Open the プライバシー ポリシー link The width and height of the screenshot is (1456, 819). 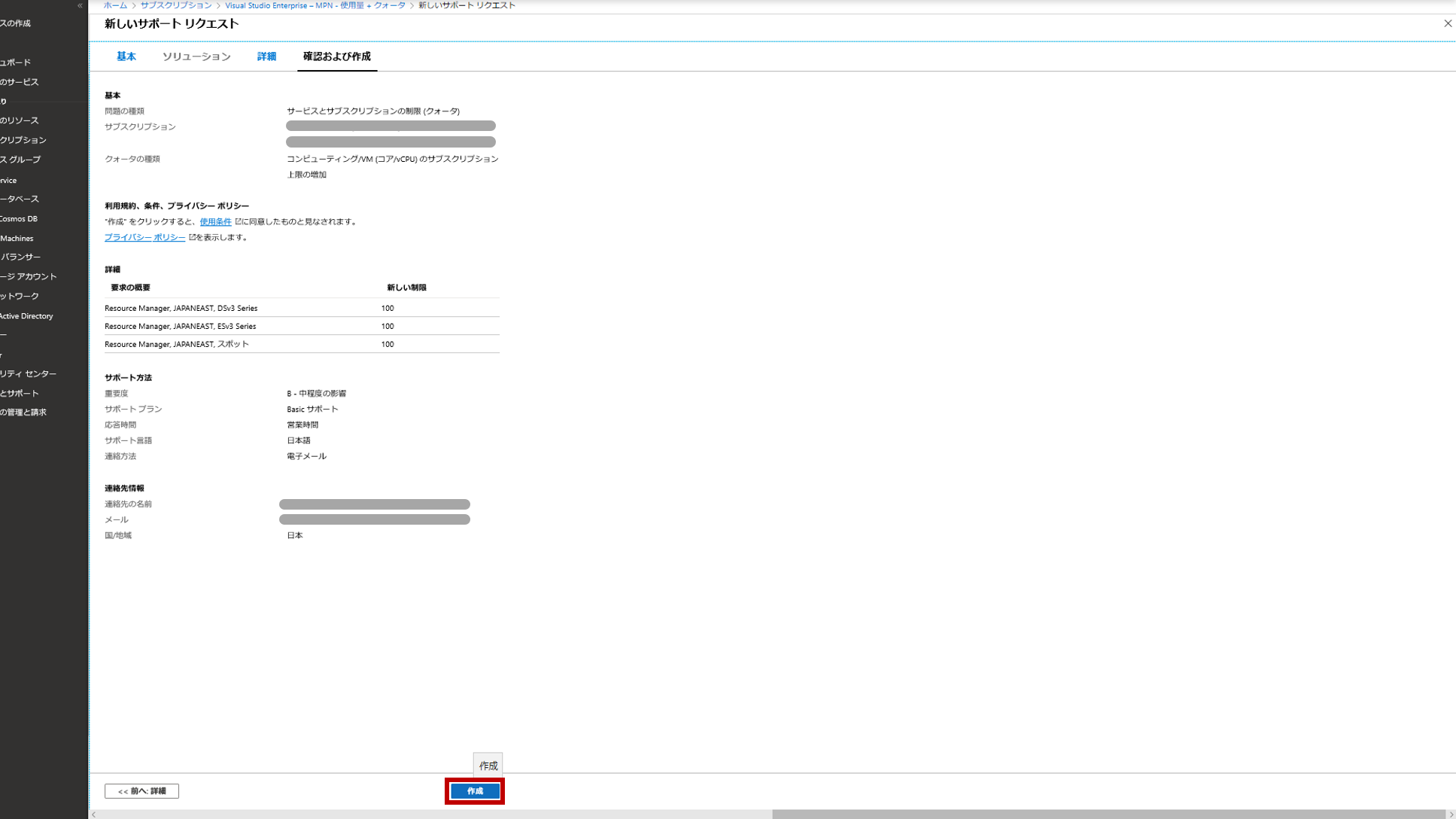point(144,237)
